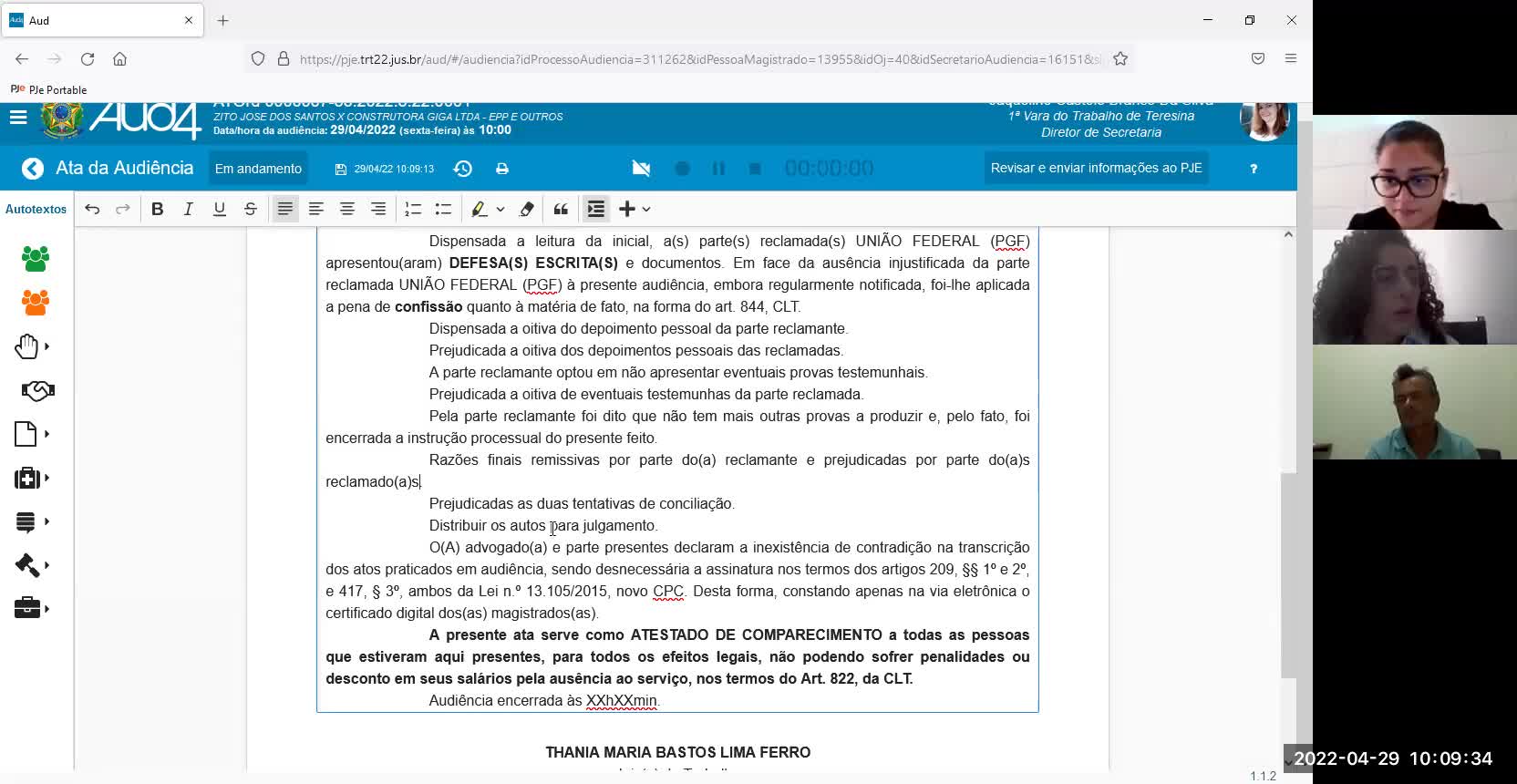The width and height of the screenshot is (1517, 784).
Task: Click the editor vertical scrollbar up arrow
Action: (1288, 234)
